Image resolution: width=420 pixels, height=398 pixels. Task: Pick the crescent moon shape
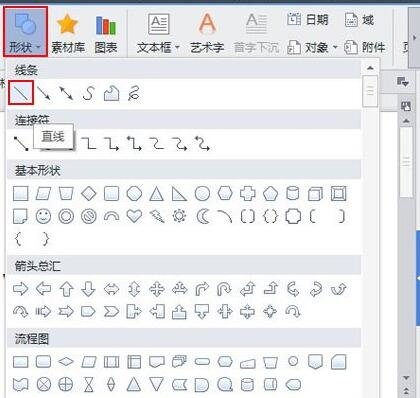pos(203,216)
